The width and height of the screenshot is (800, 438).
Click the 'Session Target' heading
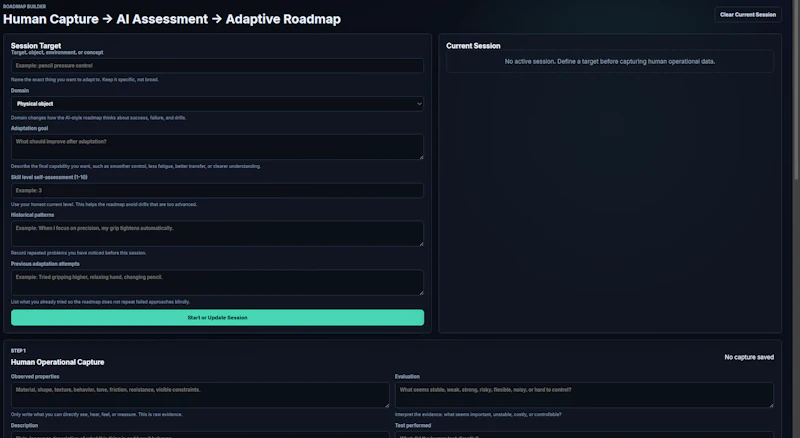(x=36, y=45)
